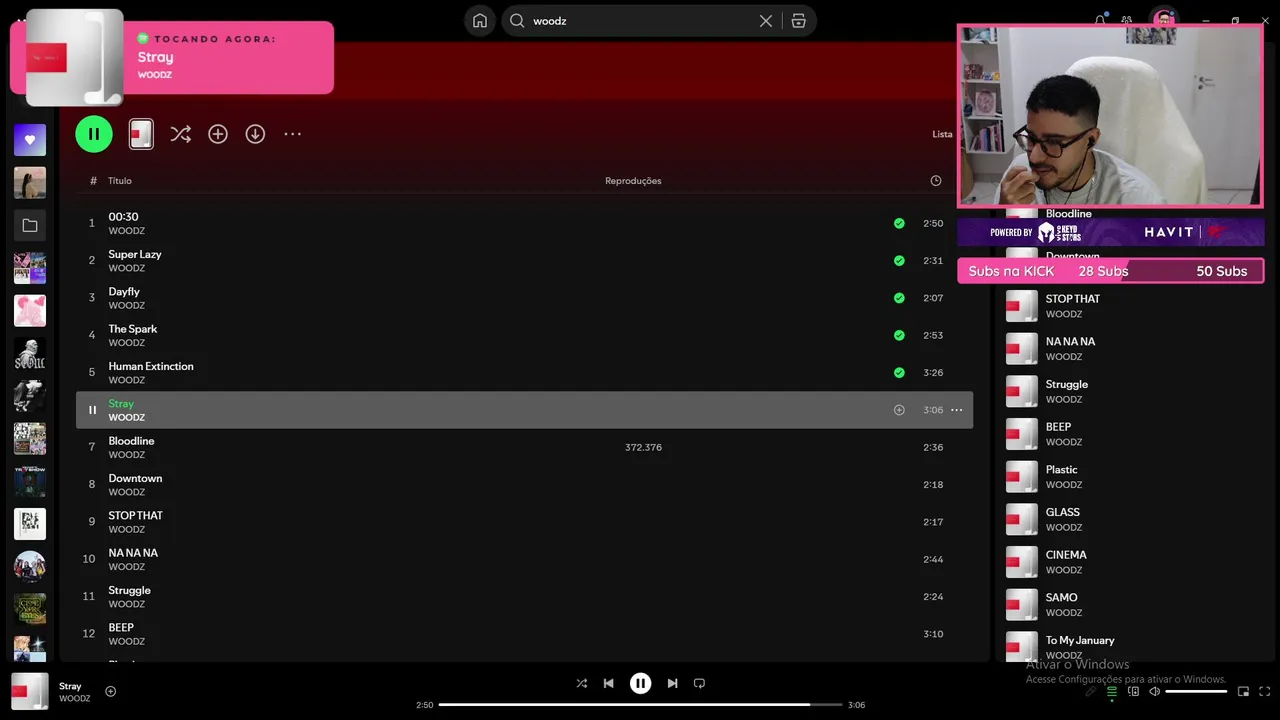Click the search field containing woodz
This screenshot has height=720, width=1280.
pos(640,21)
